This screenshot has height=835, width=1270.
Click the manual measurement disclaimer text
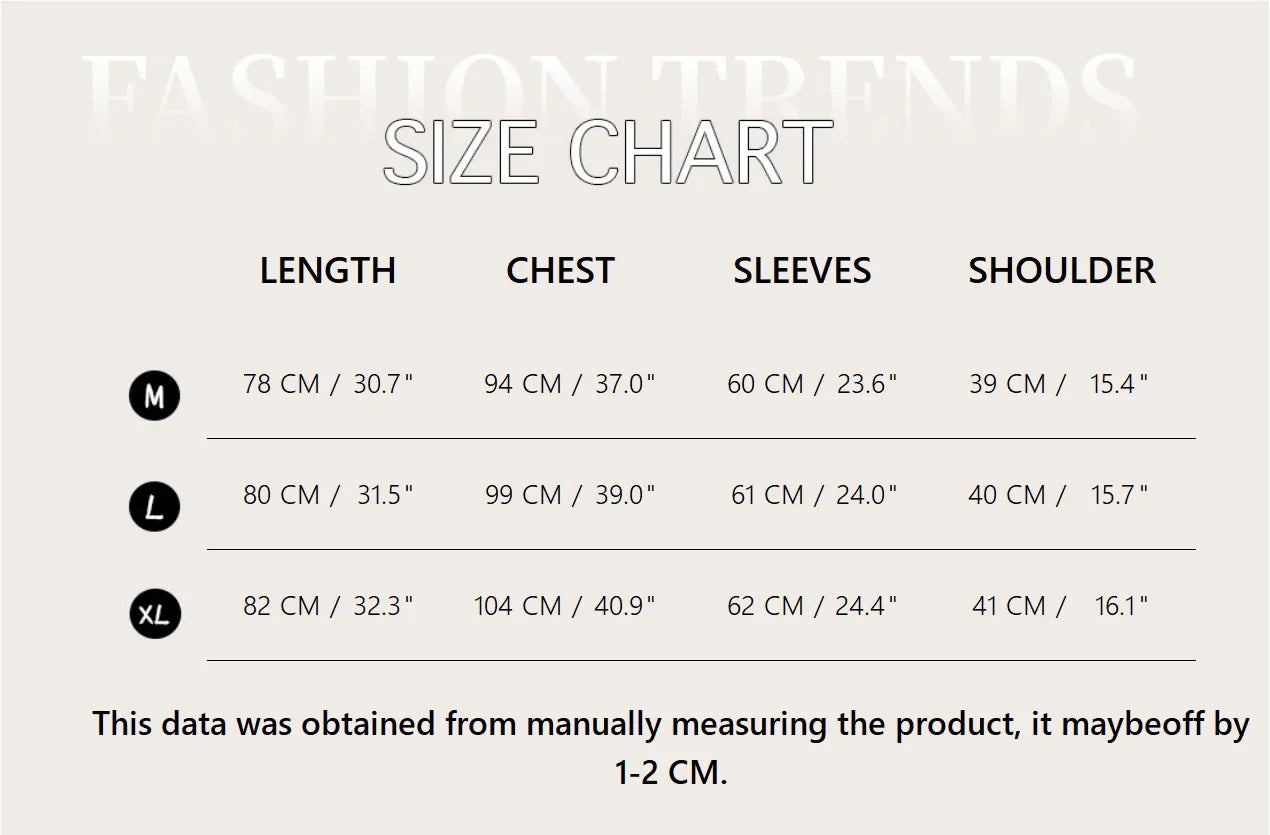tap(671, 748)
